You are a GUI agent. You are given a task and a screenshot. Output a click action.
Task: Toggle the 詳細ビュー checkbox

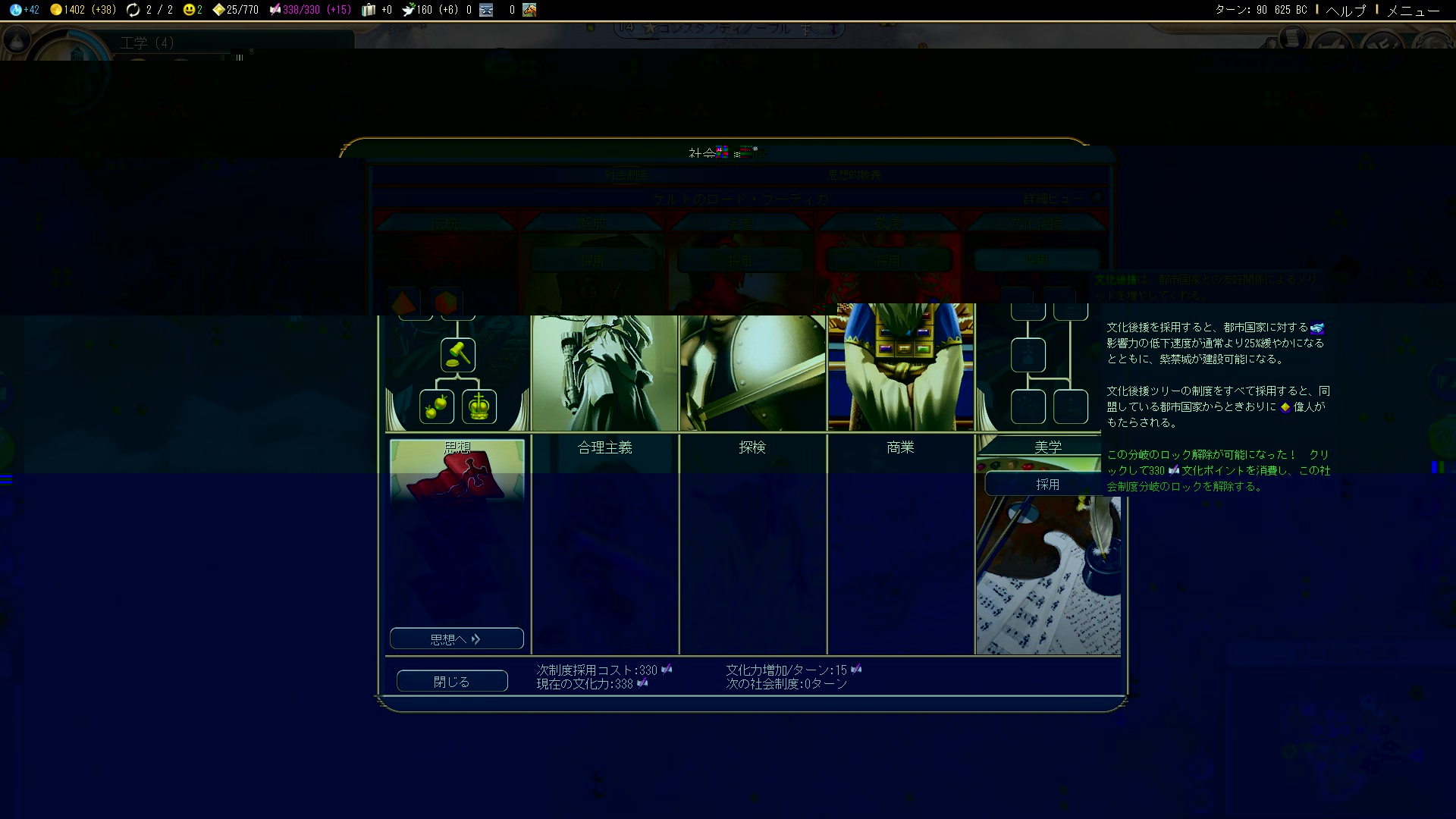pos(1096,198)
